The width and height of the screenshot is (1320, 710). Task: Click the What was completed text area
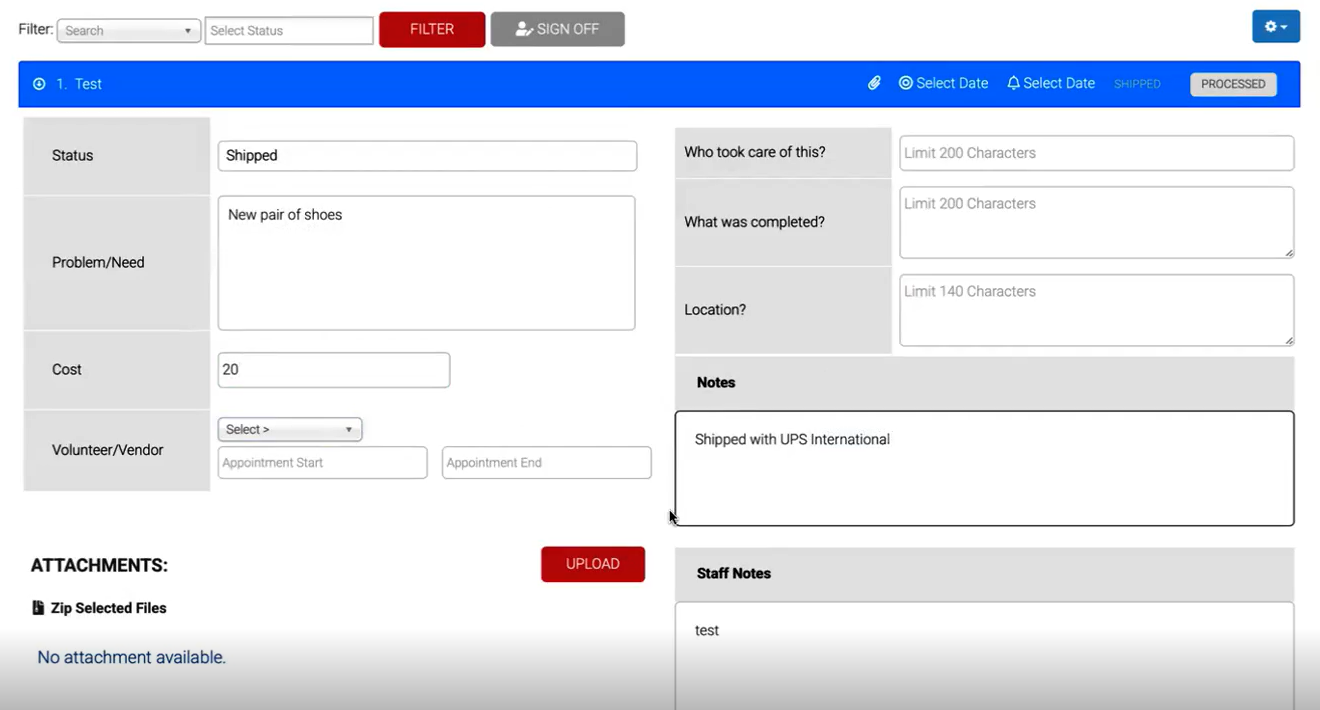click(x=1096, y=222)
